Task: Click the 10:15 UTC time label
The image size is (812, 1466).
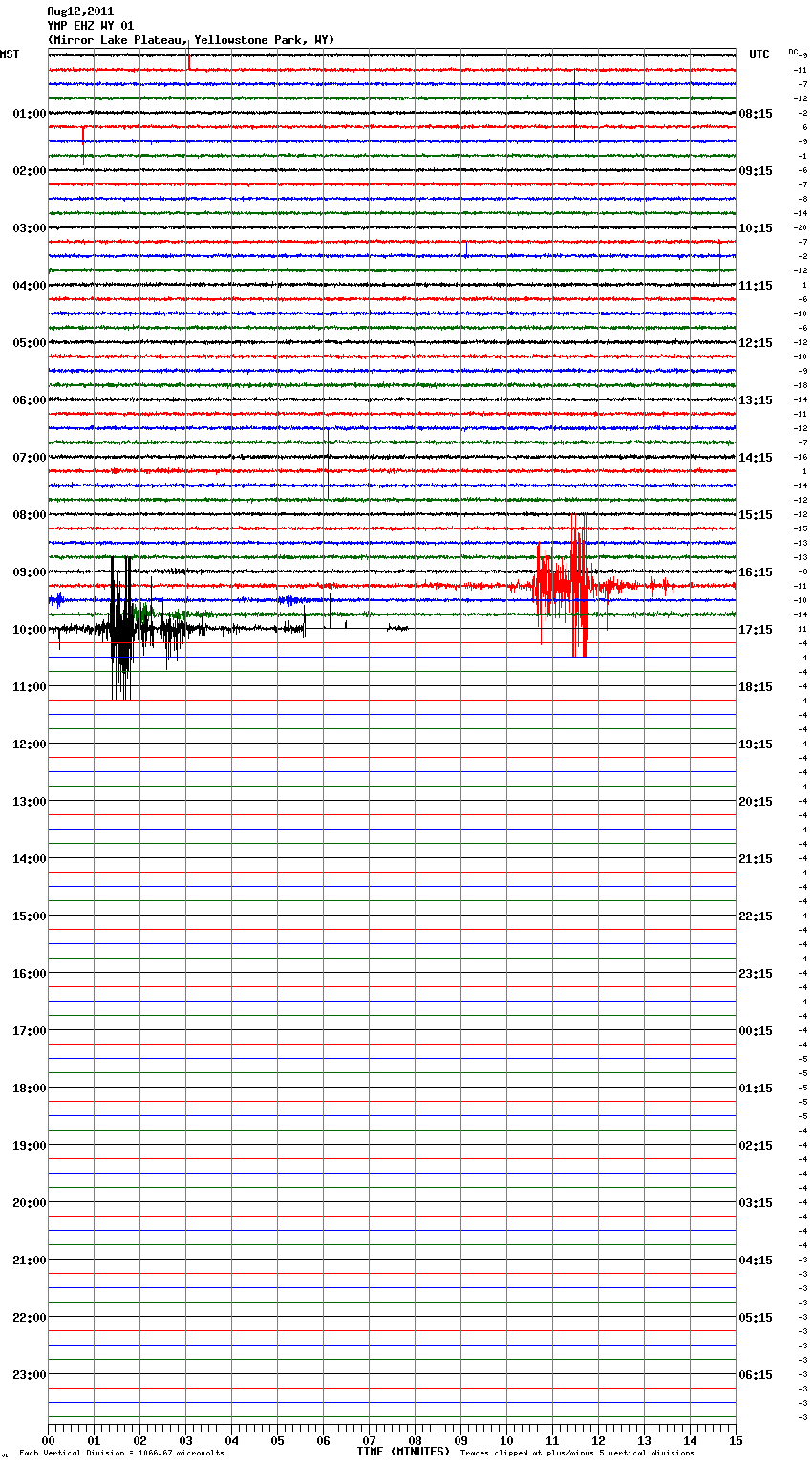Action: [x=756, y=228]
